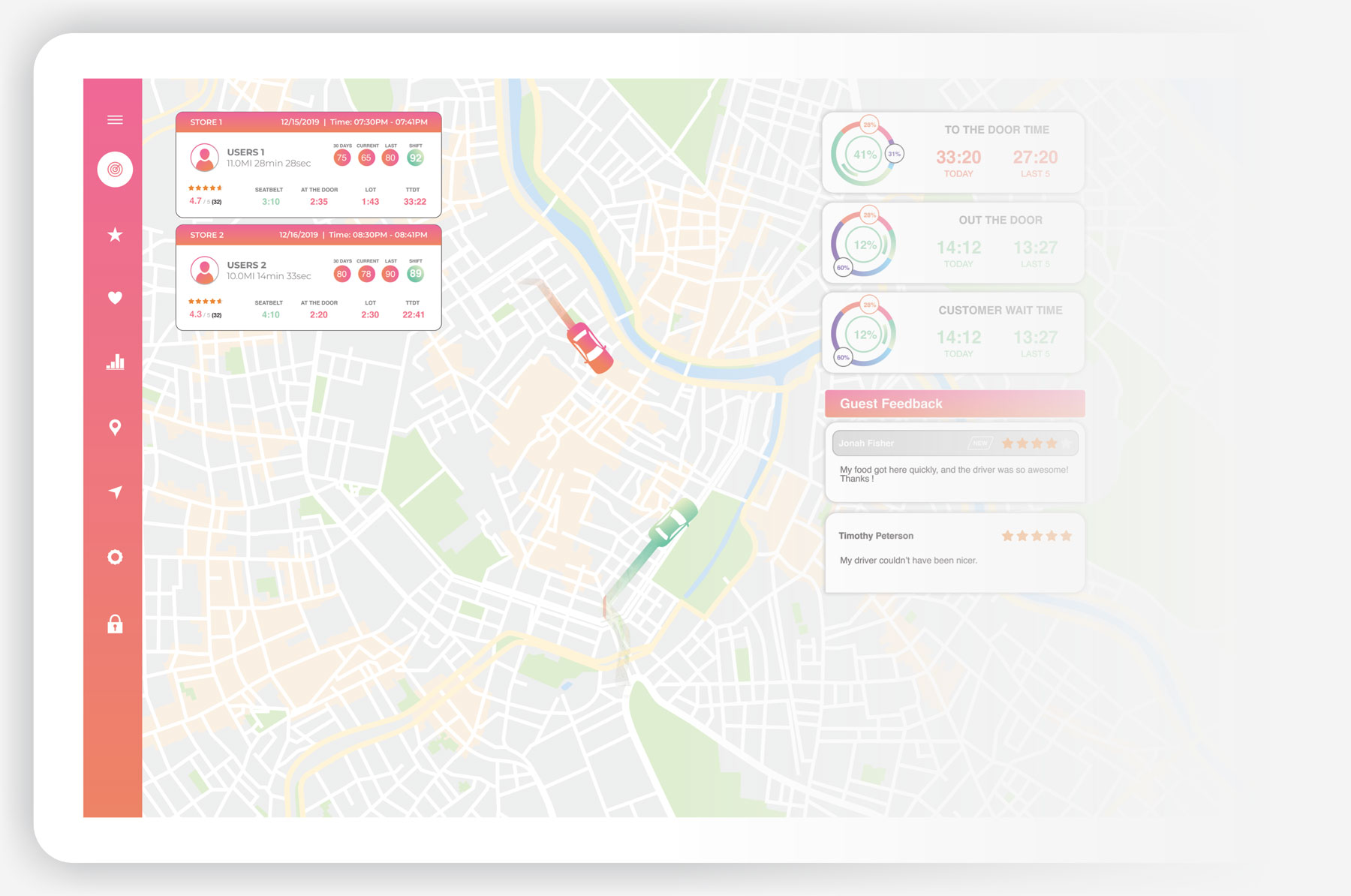
Task: Open the To The Door Time card
Action: [x=953, y=152]
